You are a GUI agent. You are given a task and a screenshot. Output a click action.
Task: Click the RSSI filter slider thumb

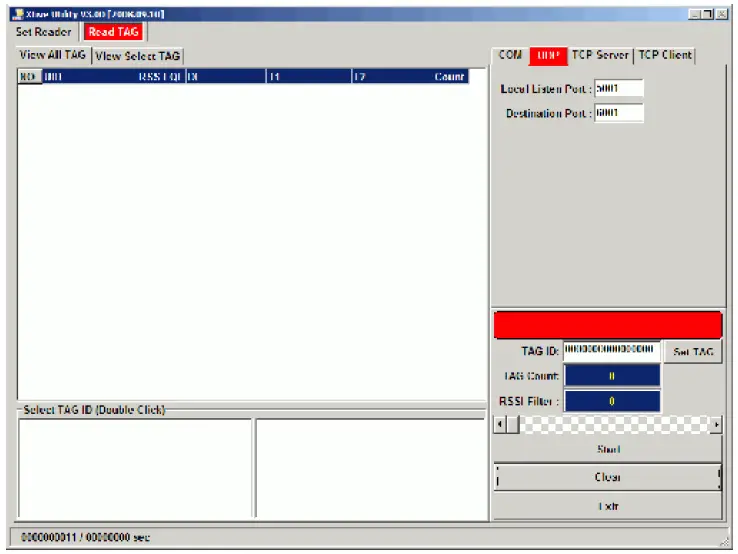coord(513,425)
